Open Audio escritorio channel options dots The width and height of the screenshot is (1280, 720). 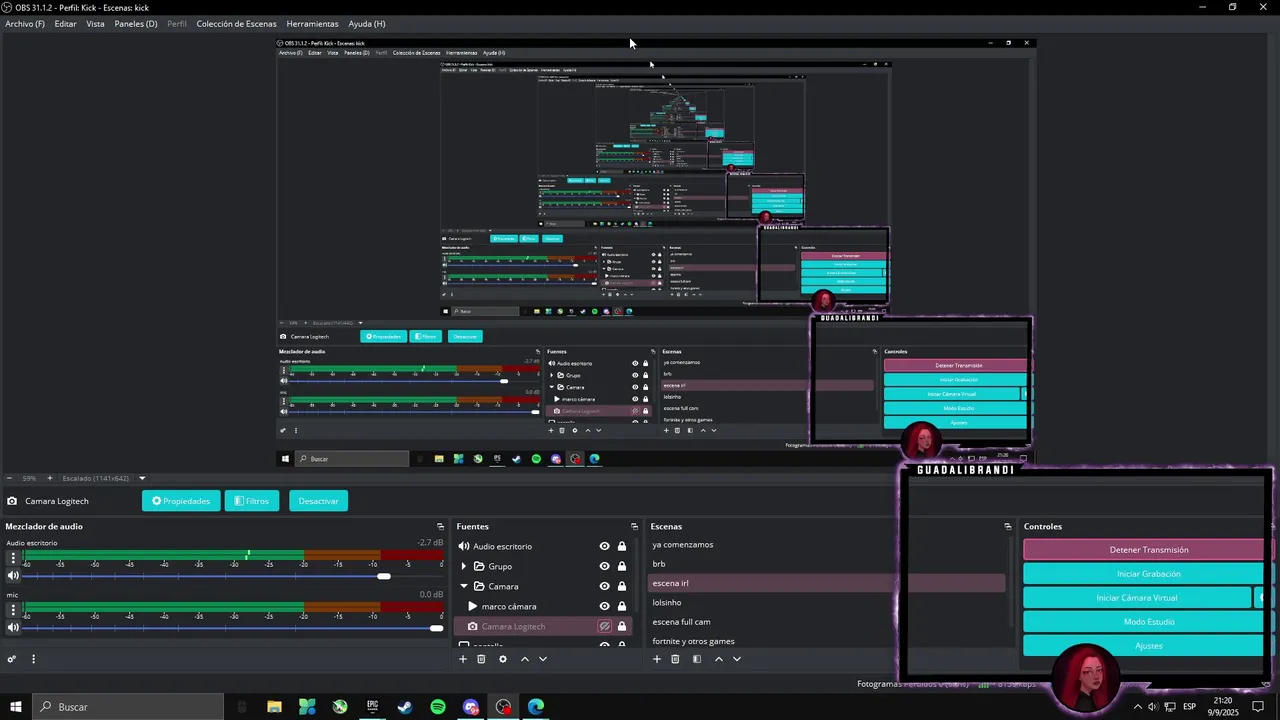13,559
